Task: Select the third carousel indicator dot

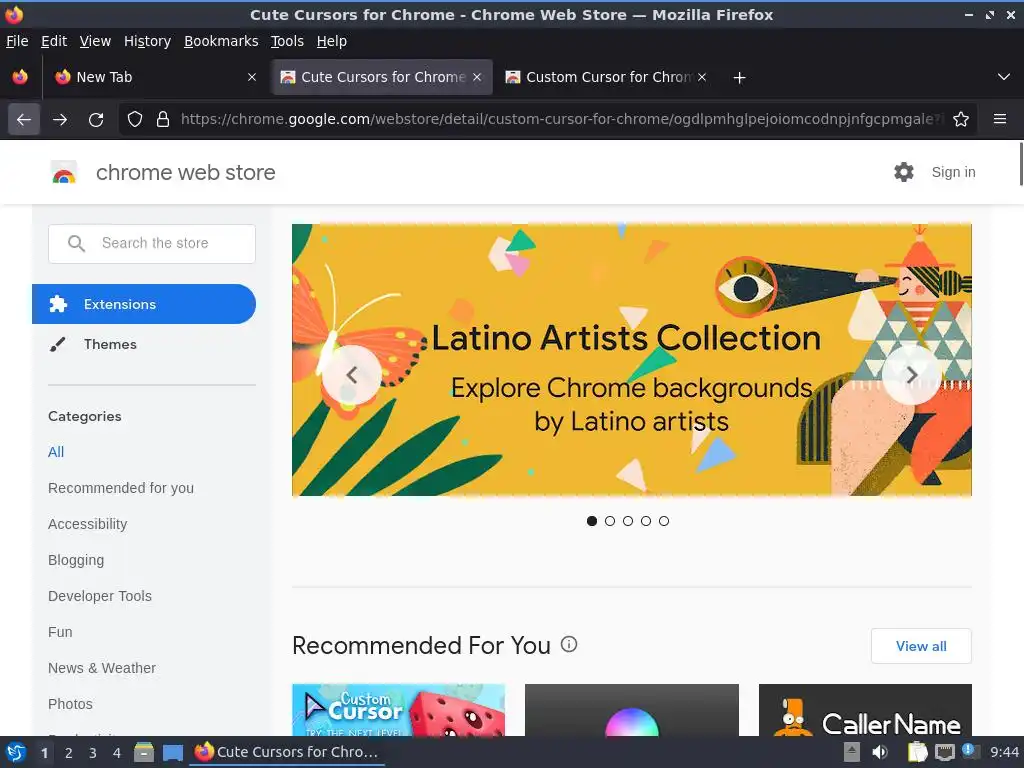Action: 628,520
